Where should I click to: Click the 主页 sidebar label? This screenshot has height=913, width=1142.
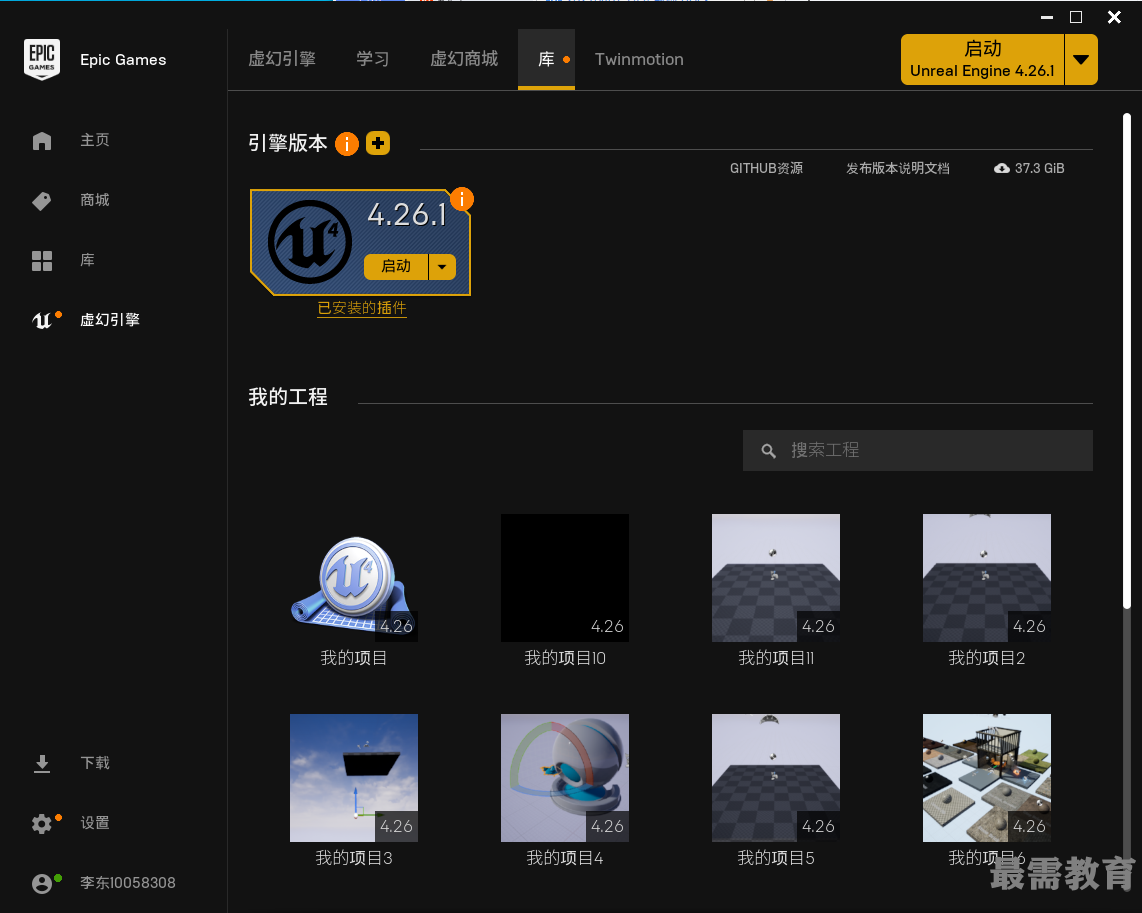[x=95, y=141]
